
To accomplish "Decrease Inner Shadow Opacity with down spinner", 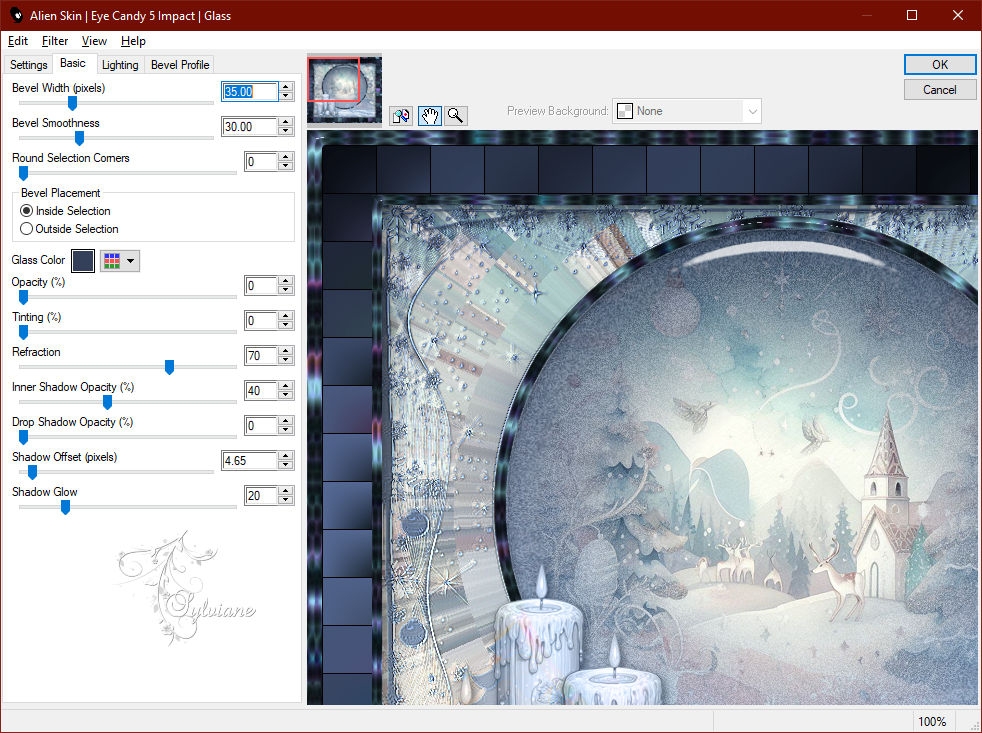I will 286,395.
